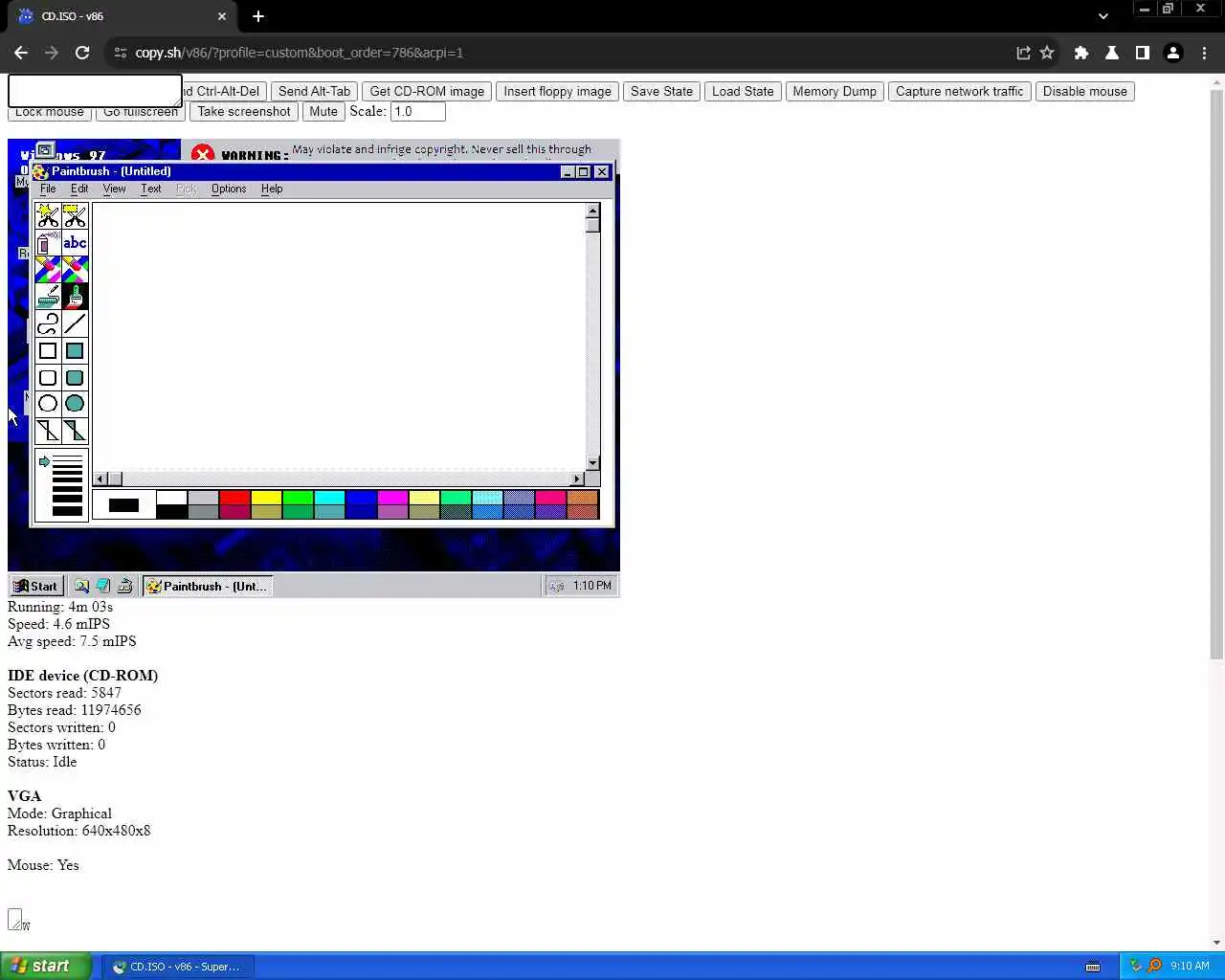The width and height of the screenshot is (1225, 980).
Task: Open the Help menu in Paintbrush
Action: [272, 189]
